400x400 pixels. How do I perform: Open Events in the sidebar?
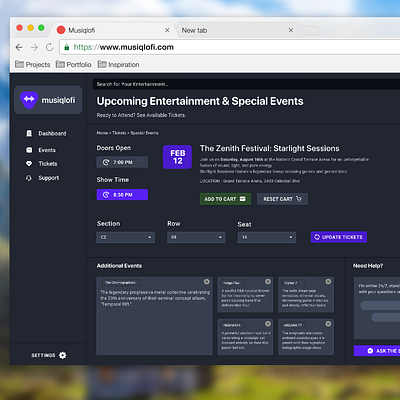[x=41, y=150]
